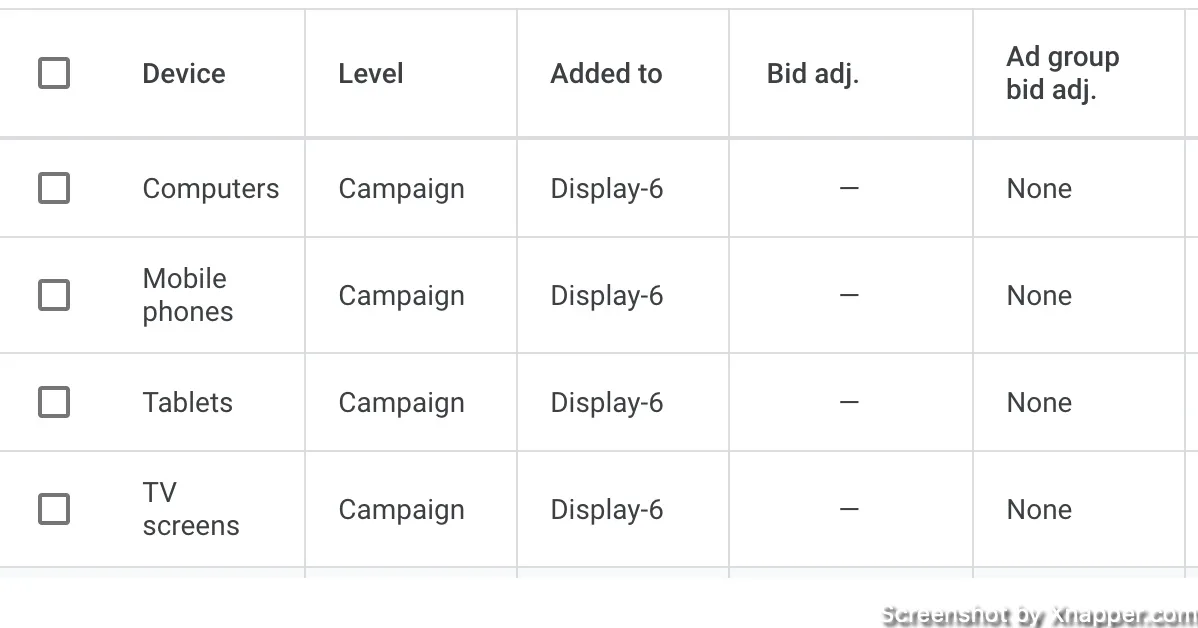Edit bid adjustment dash for TV screens
1198x628 pixels.
[x=850, y=509]
